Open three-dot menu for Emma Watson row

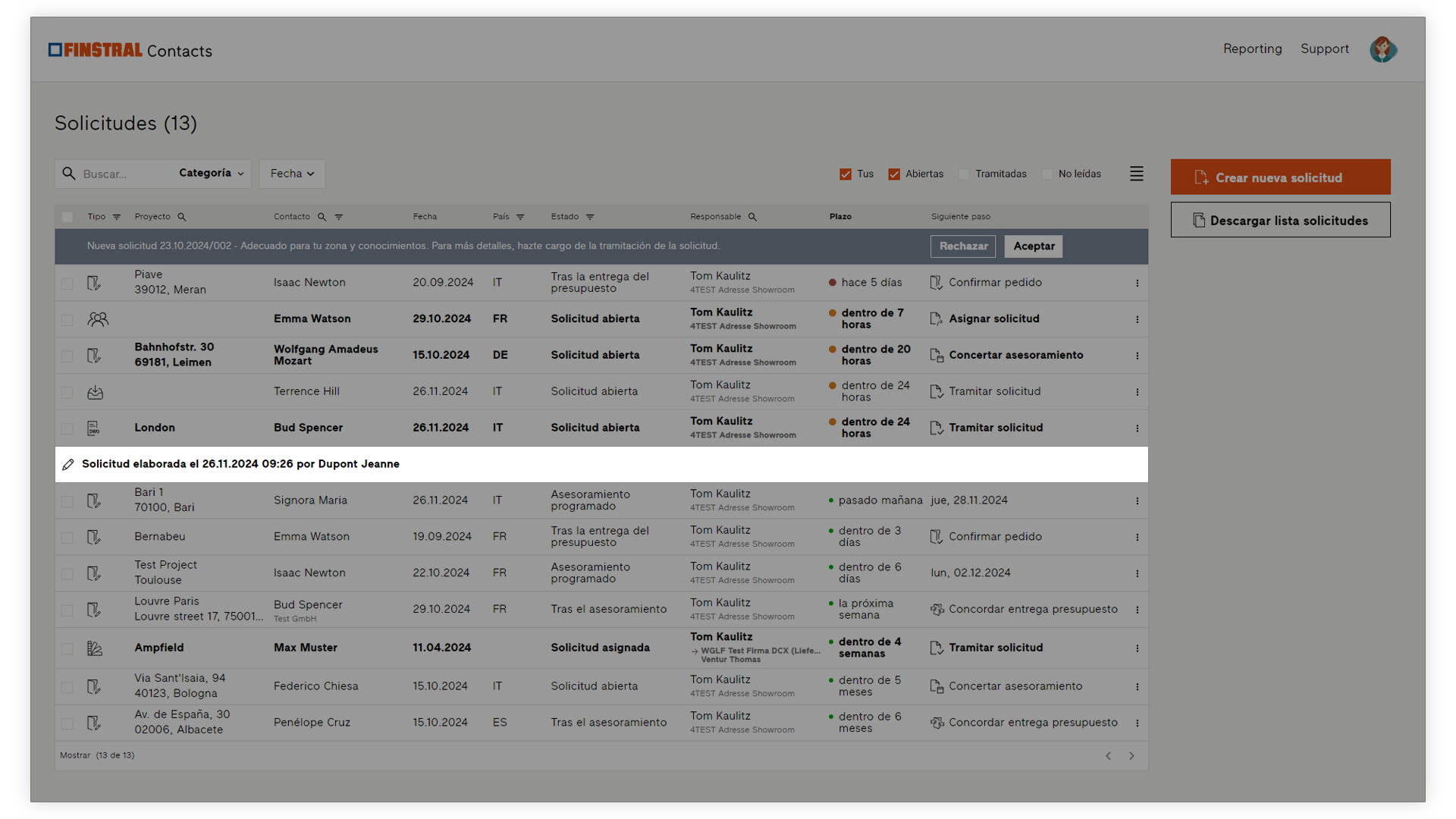coord(1137,319)
